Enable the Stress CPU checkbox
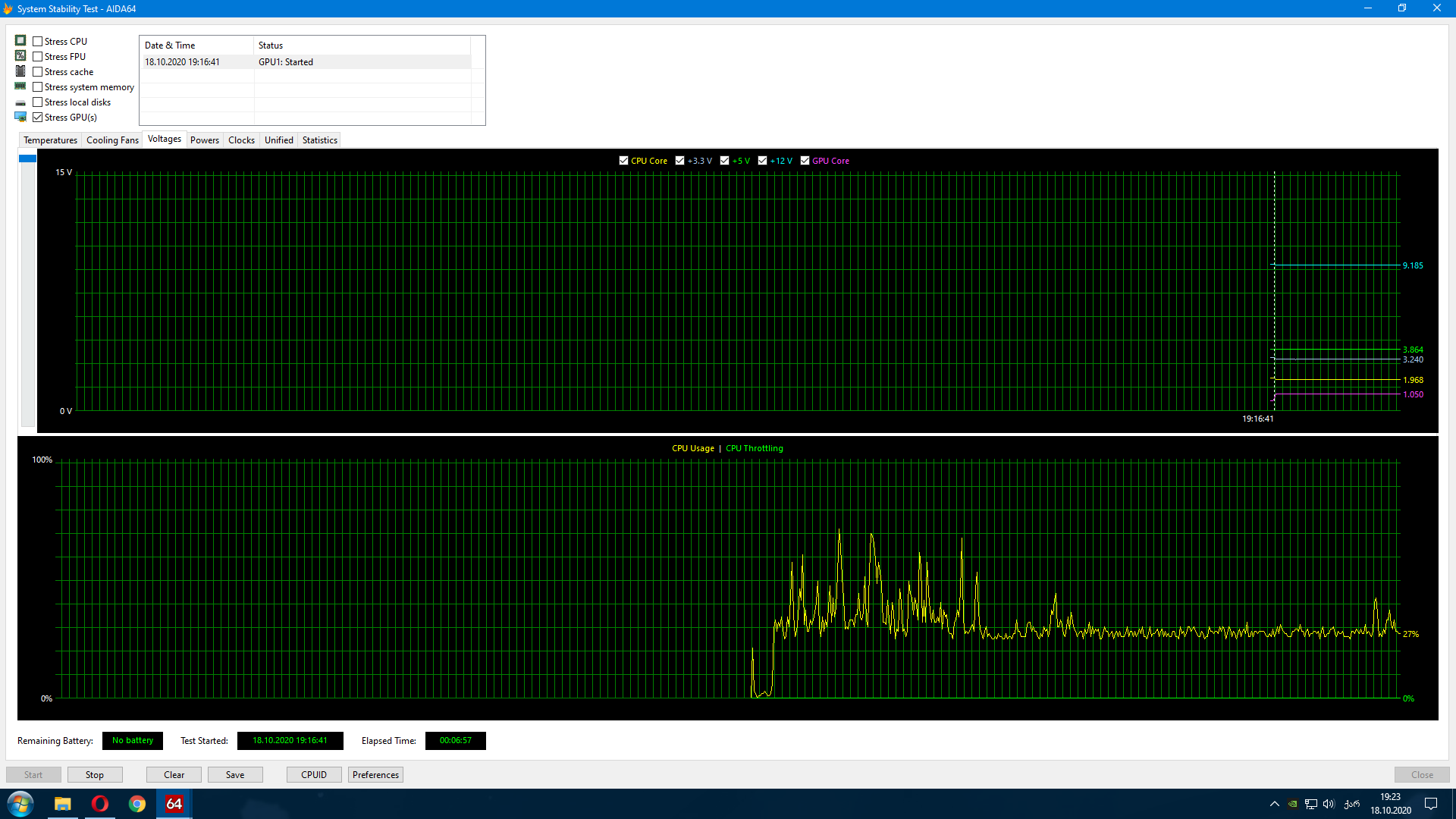Image resolution: width=1456 pixels, height=819 pixels. (x=38, y=42)
